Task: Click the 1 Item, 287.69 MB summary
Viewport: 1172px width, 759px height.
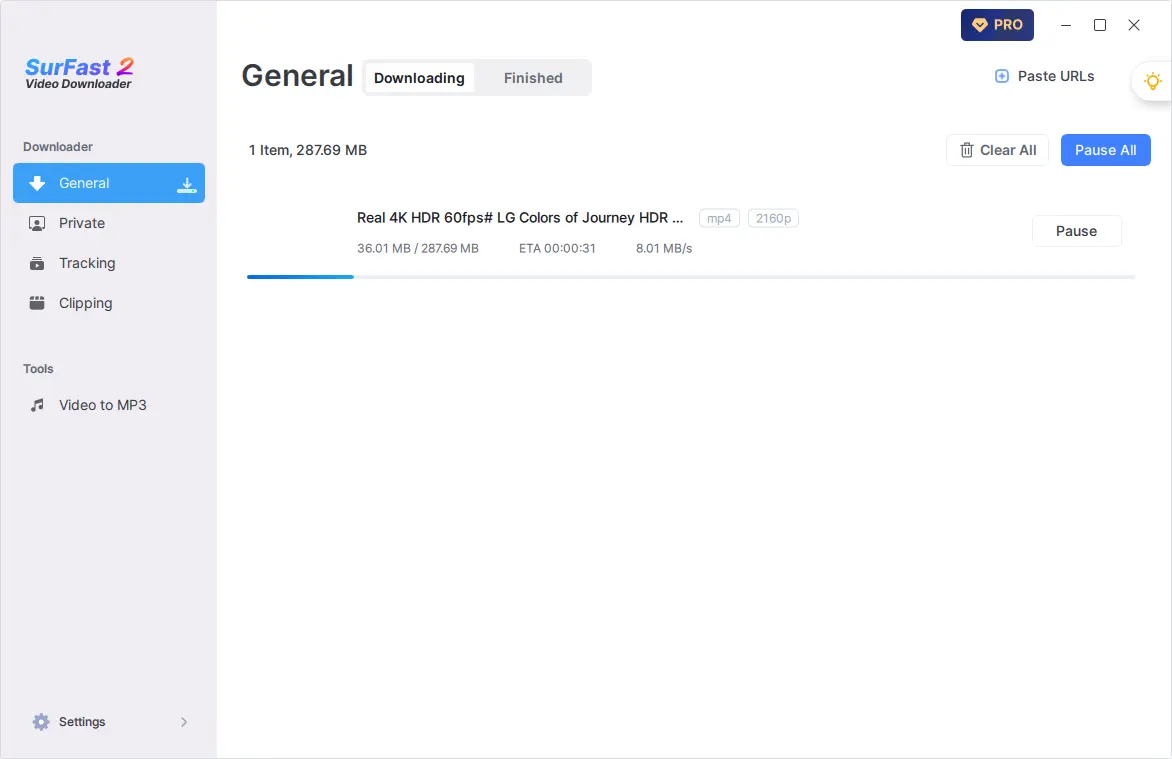Action: tap(308, 150)
